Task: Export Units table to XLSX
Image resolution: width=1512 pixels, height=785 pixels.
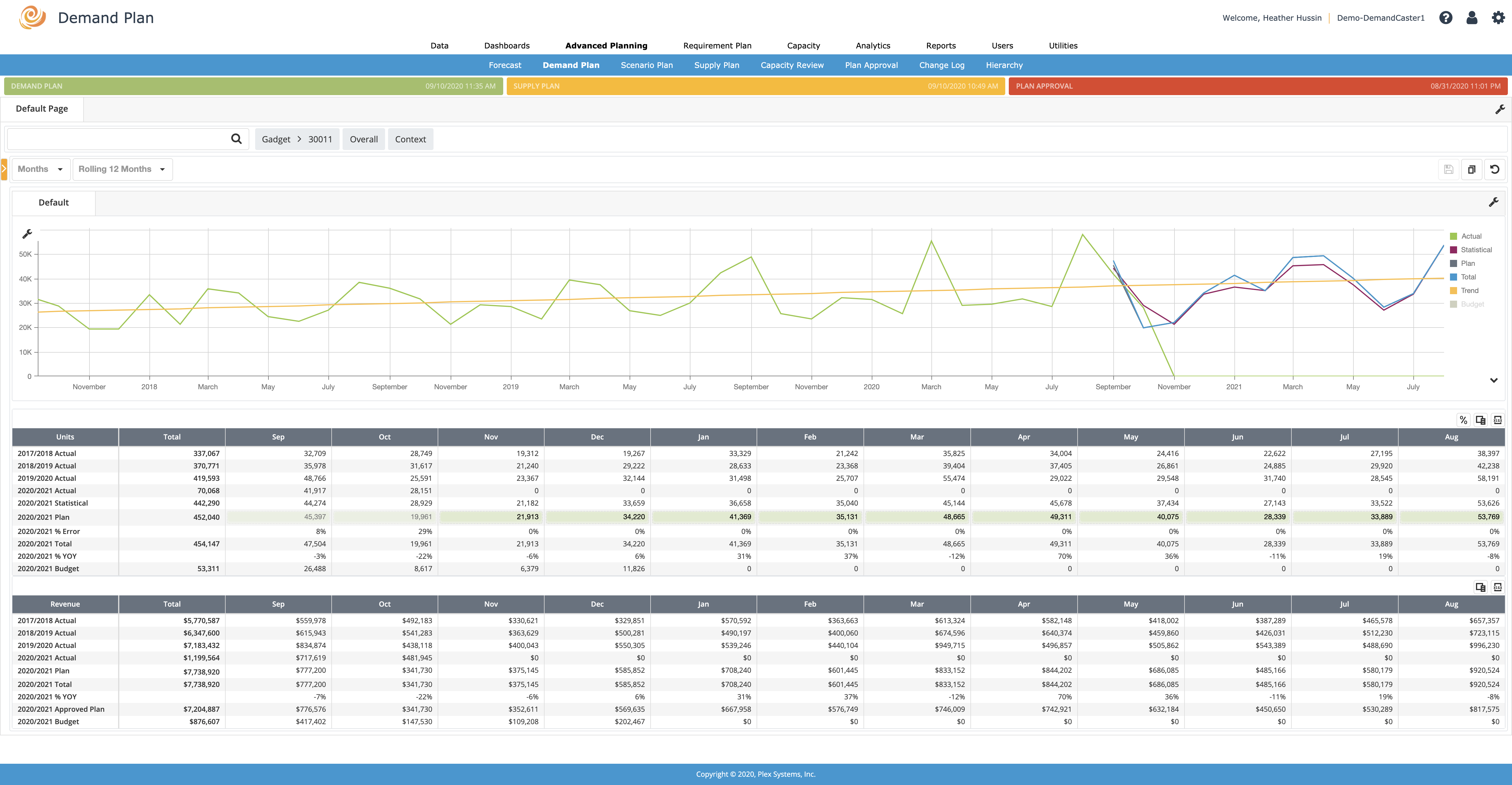Action: coord(1497,420)
